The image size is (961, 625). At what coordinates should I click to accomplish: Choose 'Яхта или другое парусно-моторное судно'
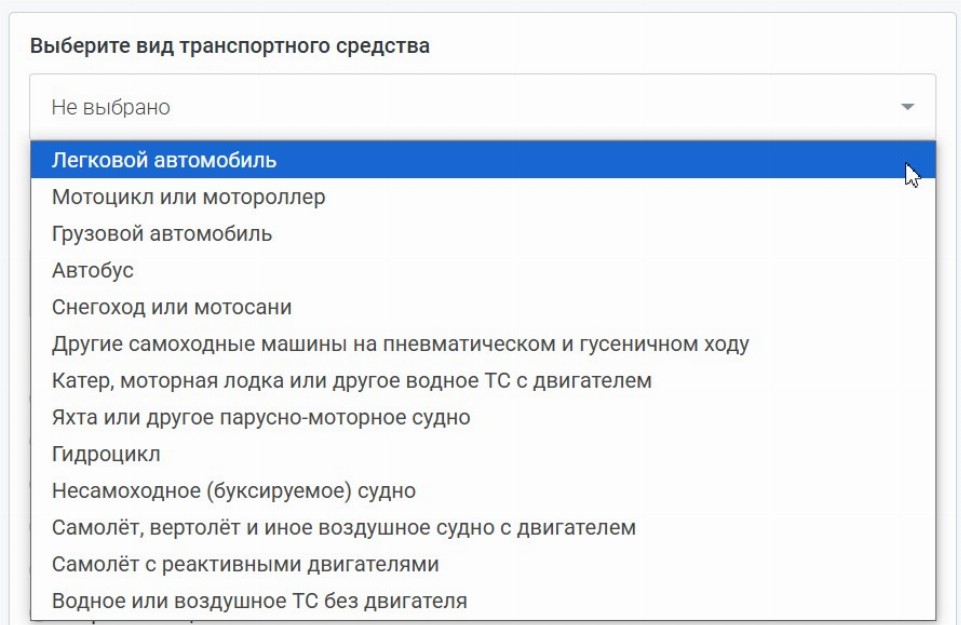261,417
